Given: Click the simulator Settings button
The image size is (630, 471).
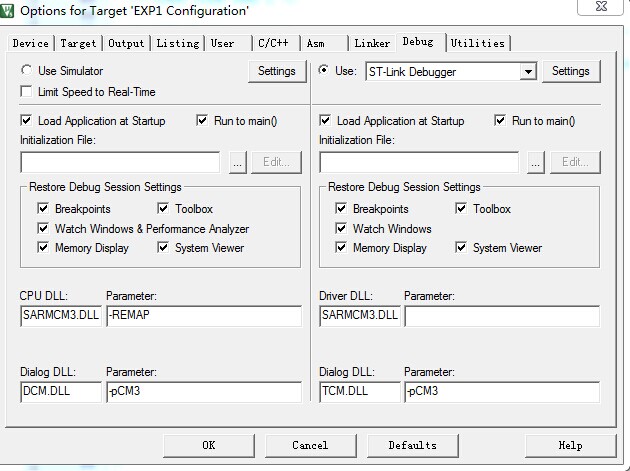Looking at the screenshot, I should click(x=277, y=71).
